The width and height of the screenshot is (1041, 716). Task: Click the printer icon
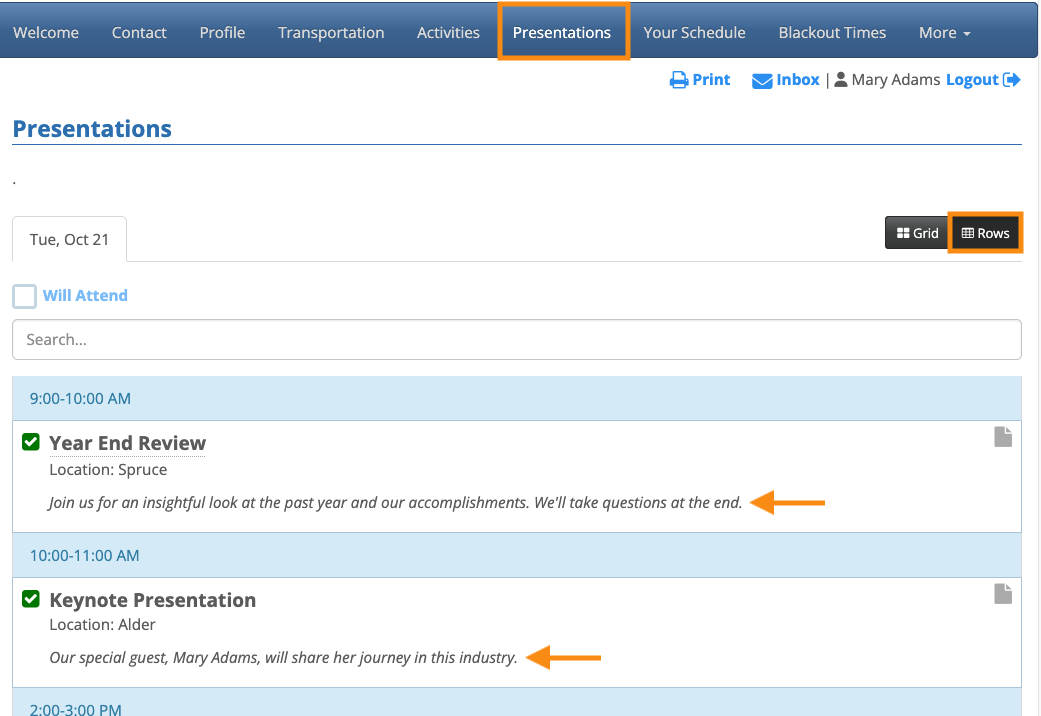pyautogui.click(x=679, y=80)
